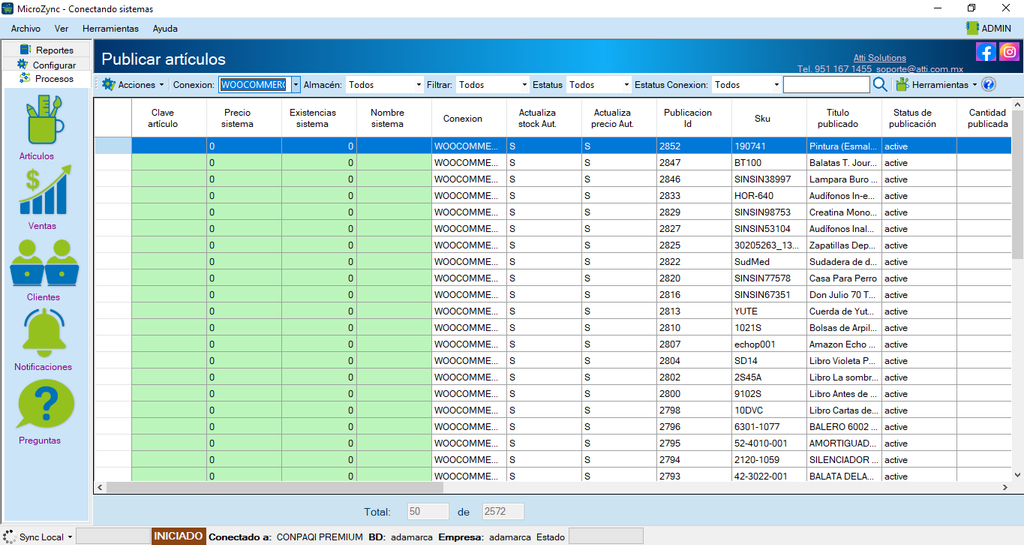Expand the Acciones dropdown
This screenshot has width=1024, height=545.
point(161,85)
